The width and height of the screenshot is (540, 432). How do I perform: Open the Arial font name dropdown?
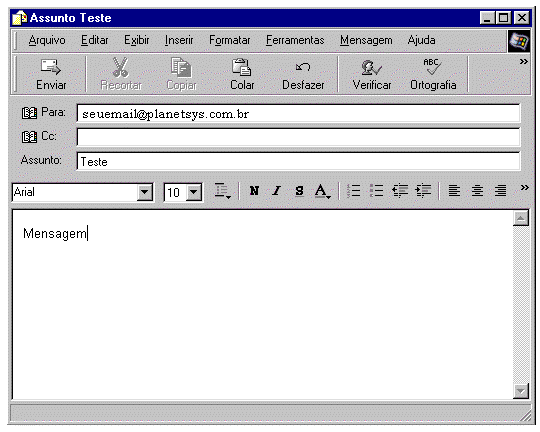coord(145,192)
